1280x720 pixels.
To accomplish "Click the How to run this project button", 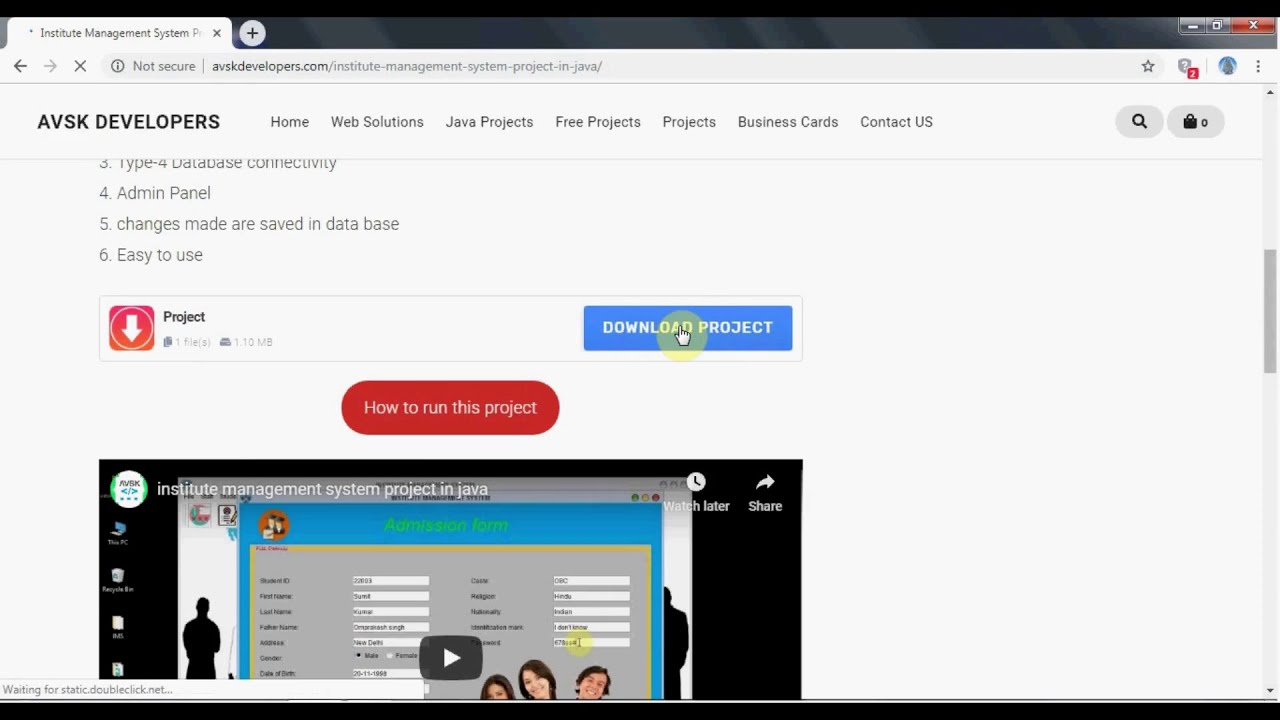I will point(450,407).
